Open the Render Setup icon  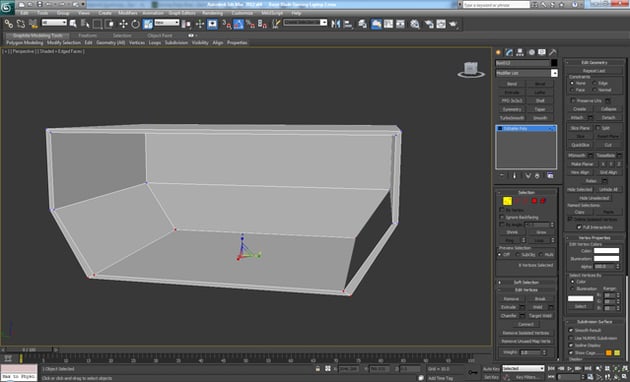click(x=429, y=24)
